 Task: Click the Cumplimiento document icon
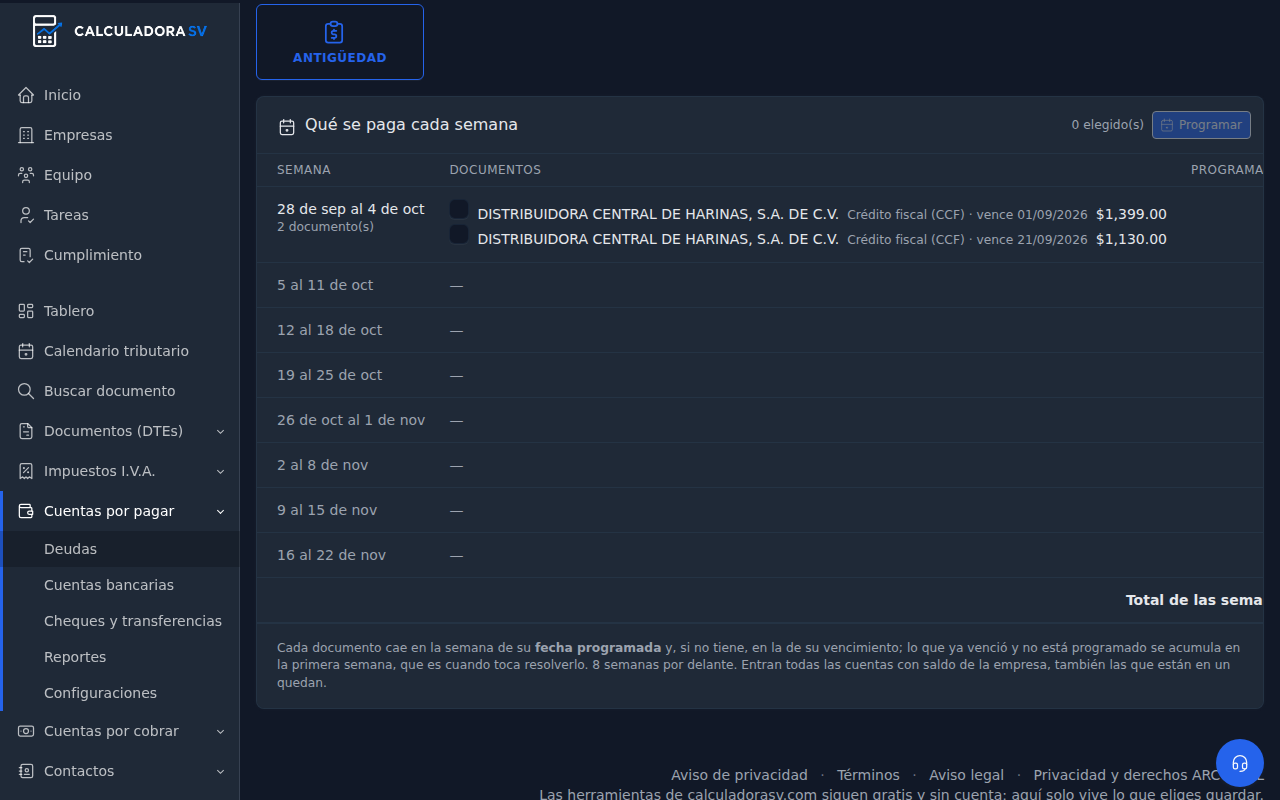26,255
